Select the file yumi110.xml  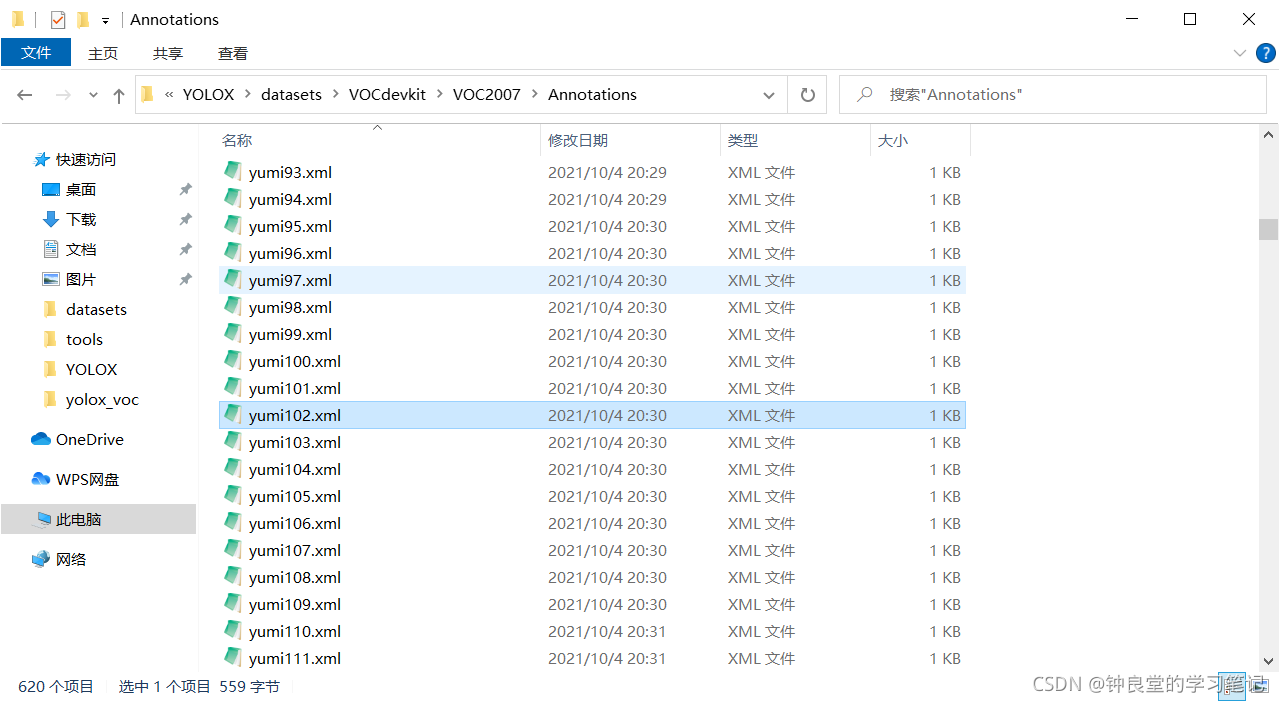tap(592, 631)
